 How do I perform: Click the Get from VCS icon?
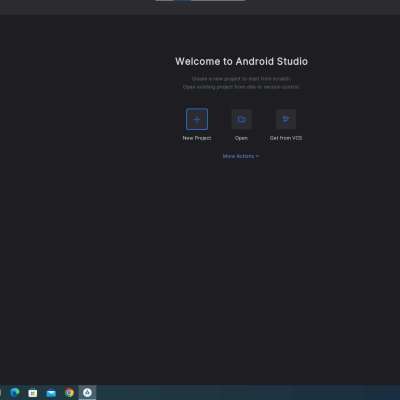(286, 119)
